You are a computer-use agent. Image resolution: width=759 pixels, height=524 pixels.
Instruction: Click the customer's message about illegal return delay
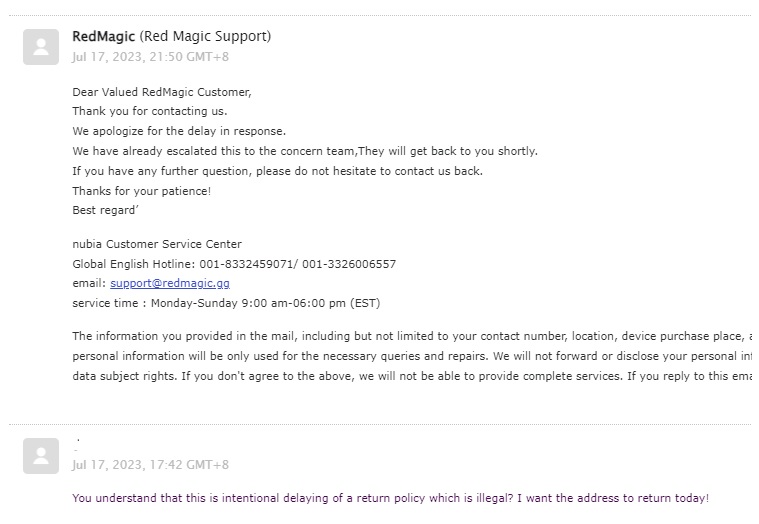click(x=391, y=498)
